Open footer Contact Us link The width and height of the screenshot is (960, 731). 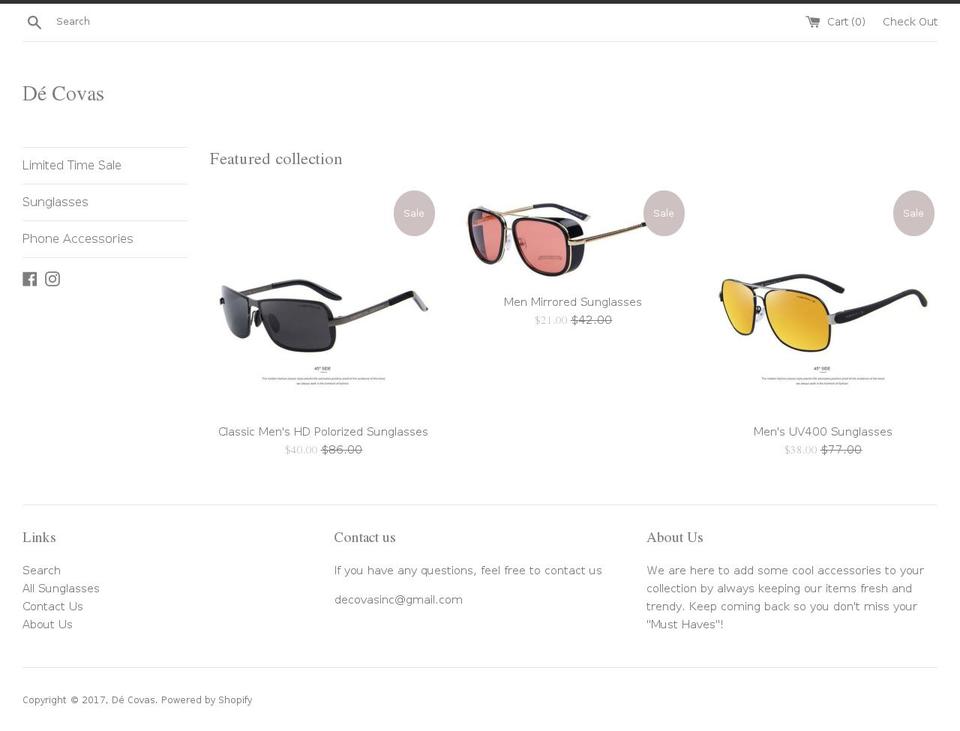tap(53, 607)
